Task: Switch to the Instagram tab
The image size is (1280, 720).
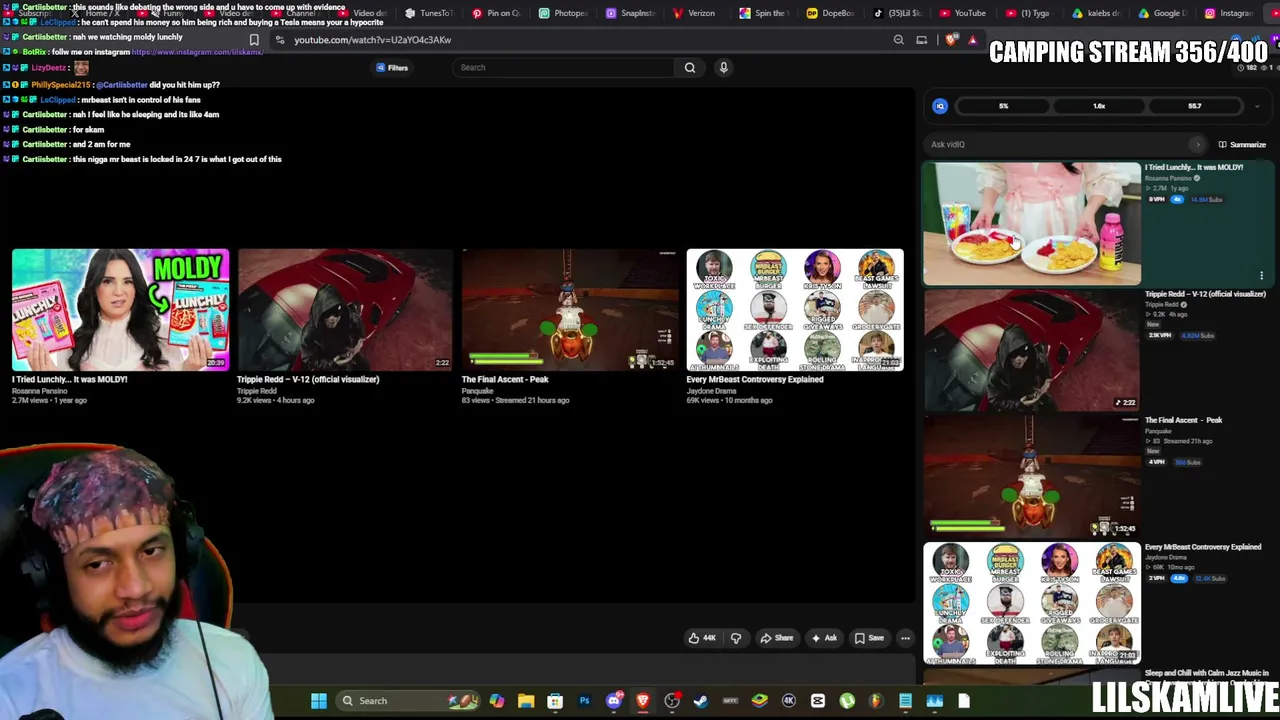Action: coord(1230,13)
